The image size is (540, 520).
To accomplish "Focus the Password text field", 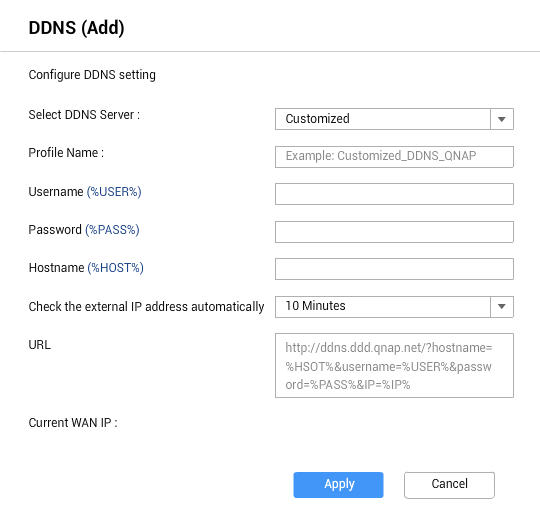I will [394, 232].
